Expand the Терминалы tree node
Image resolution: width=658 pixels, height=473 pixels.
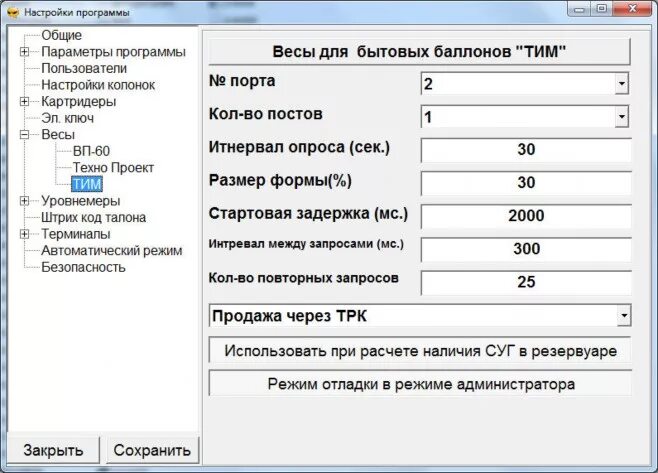coord(24,234)
